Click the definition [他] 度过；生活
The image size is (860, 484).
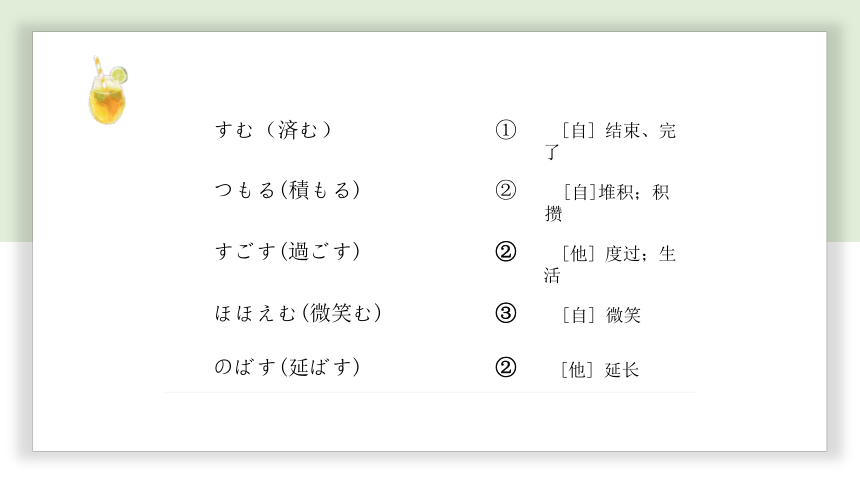coord(610,264)
